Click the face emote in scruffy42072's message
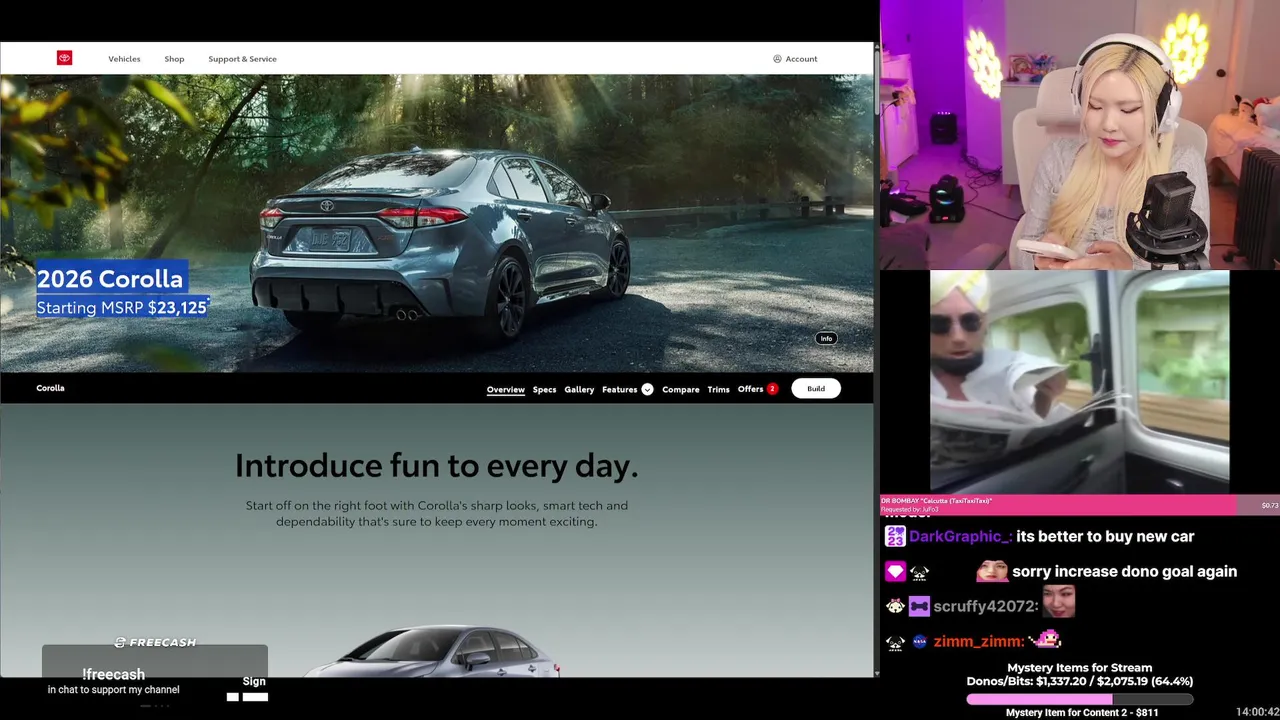 [x=1058, y=601]
